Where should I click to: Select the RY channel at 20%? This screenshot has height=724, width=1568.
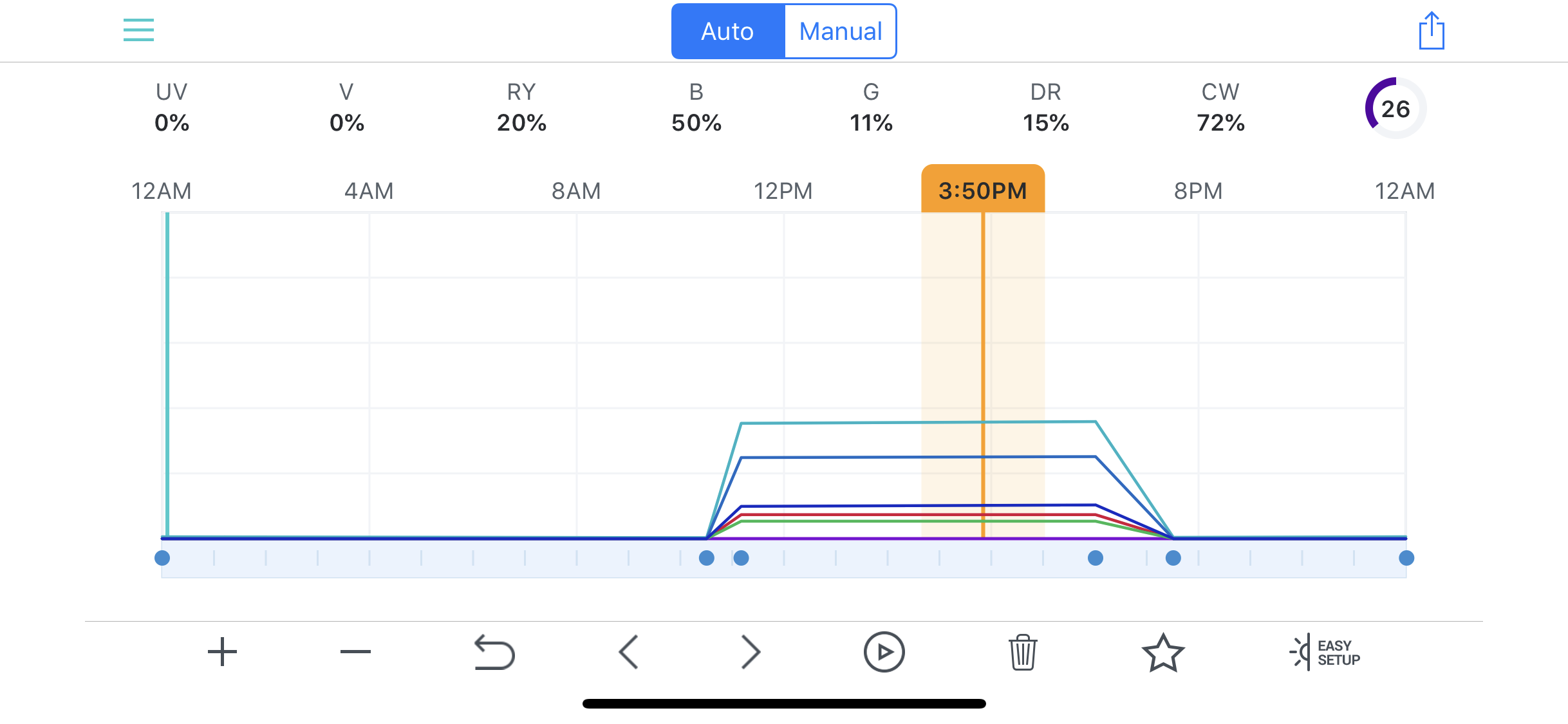pos(521,107)
